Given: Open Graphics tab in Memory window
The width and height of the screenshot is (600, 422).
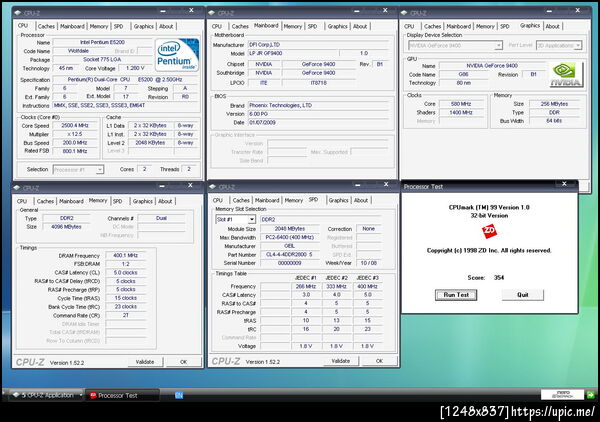Looking at the screenshot, I should pos(142,201).
